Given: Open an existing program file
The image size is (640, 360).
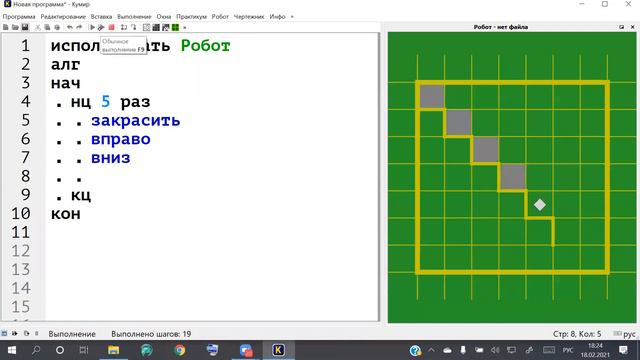Looking at the screenshot, I should [15, 27].
